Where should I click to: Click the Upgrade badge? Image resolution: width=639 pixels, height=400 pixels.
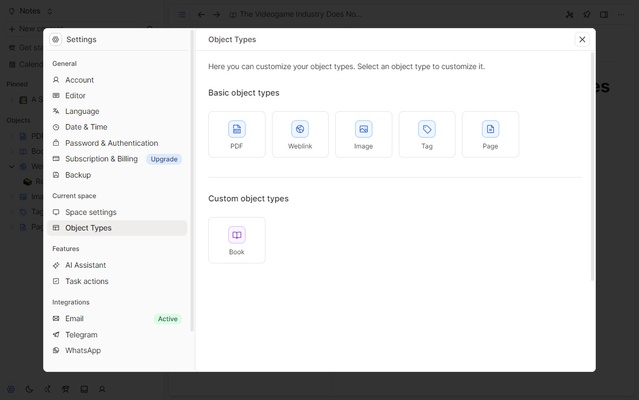click(164, 159)
